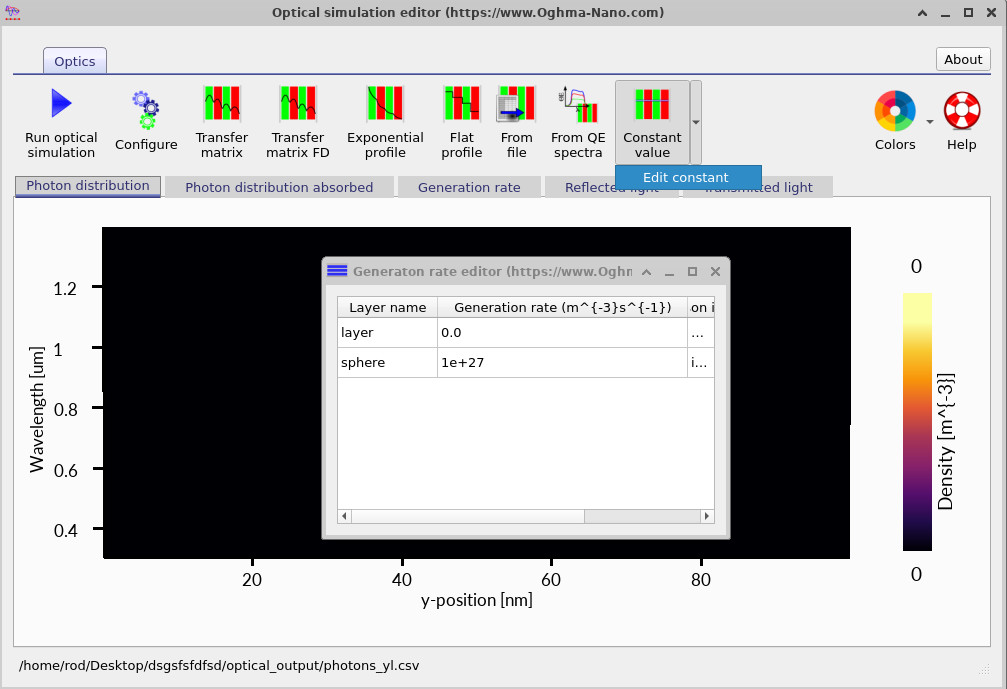Image resolution: width=1007 pixels, height=689 pixels.
Task: Select the Transfer matrix FD solver
Action: [297, 120]
